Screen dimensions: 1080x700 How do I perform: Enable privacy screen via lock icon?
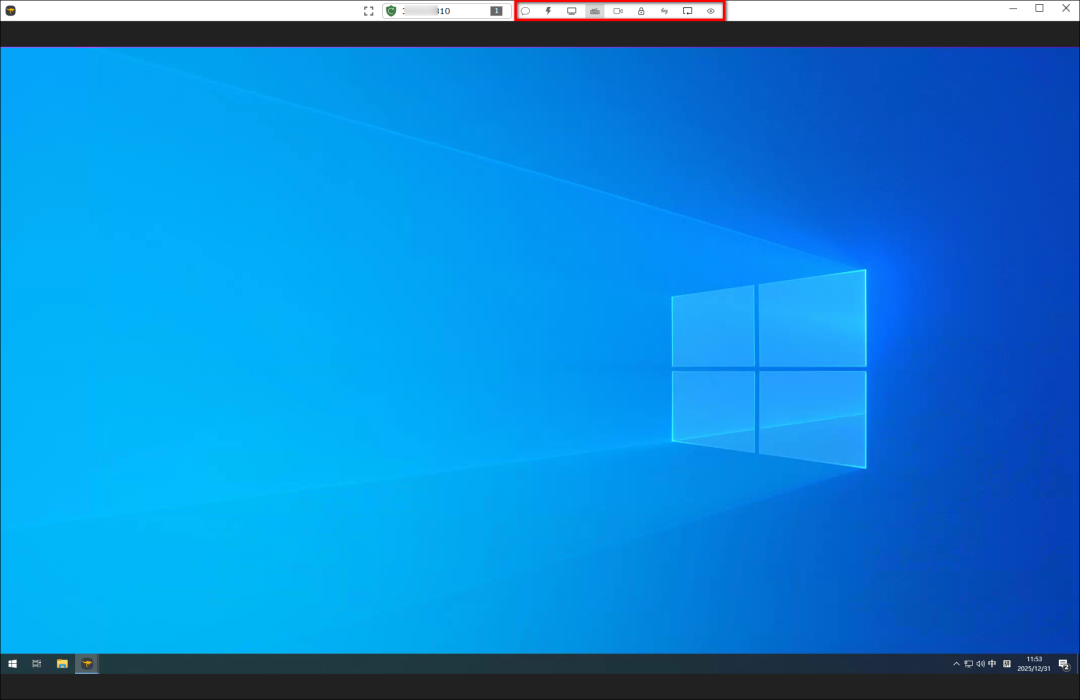[641, 10]
